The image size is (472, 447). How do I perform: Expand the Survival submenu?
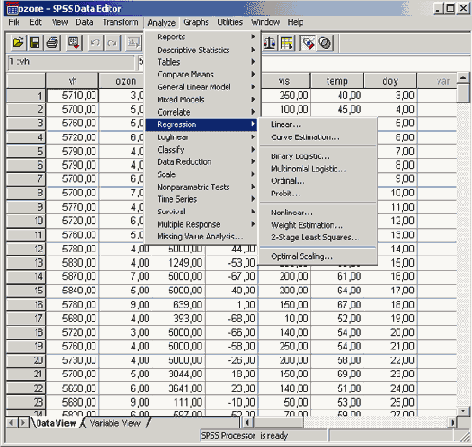point(201,212)
